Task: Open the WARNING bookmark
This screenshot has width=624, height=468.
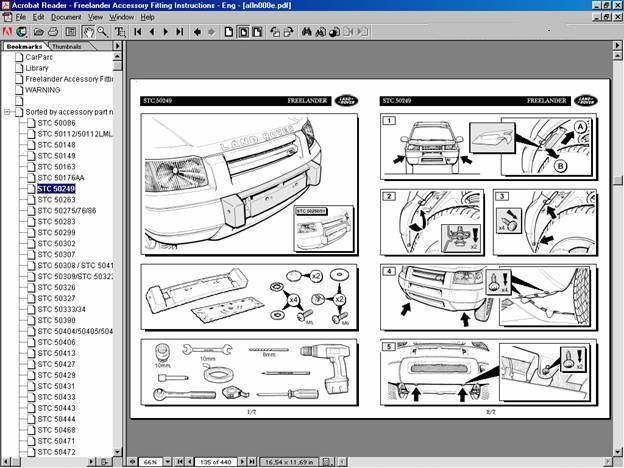Action: pyautogui.click(x=43, y=90)
